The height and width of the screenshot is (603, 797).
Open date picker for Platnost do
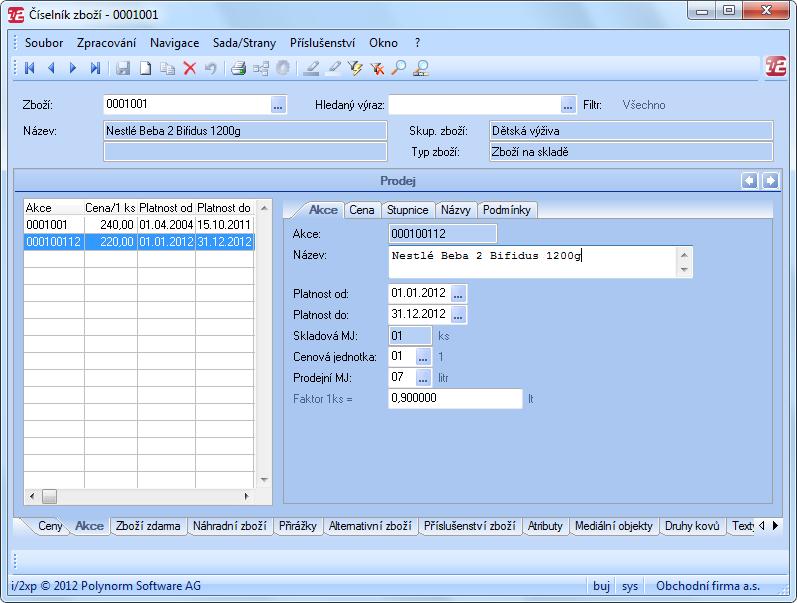(458, 315)
